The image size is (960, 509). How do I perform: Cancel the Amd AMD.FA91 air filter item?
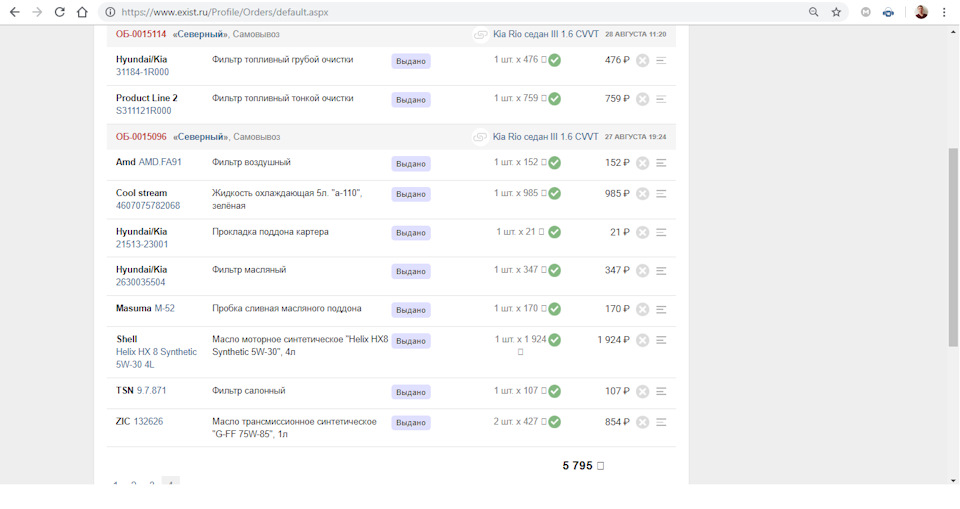pos(642,163)
